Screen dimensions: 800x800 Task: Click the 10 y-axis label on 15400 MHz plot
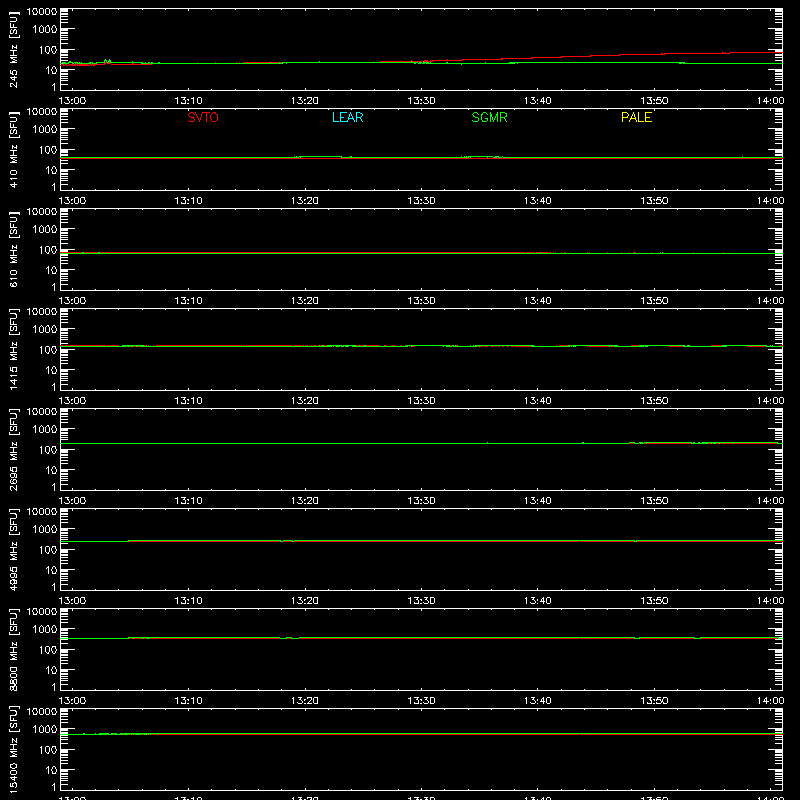[x=52, y=770]
